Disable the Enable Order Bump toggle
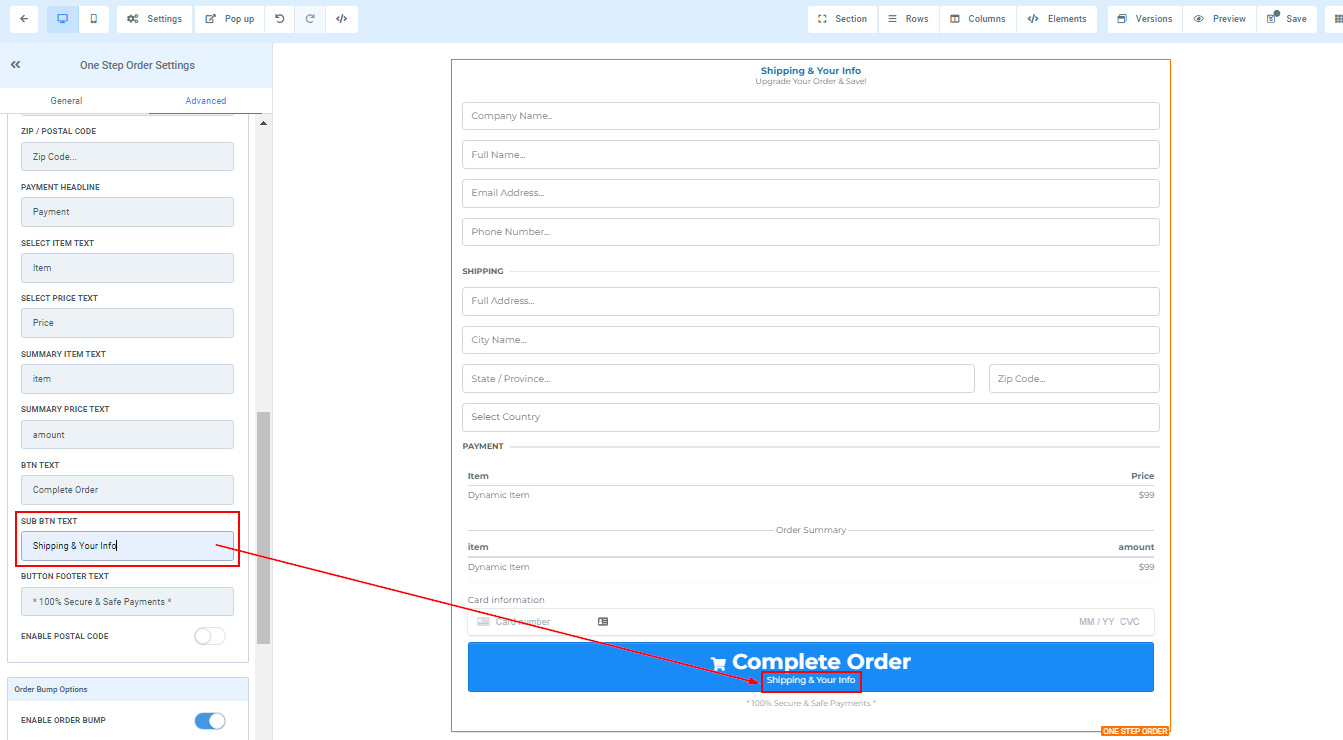Screen dimensions: 1343x740 coord(209,721)
